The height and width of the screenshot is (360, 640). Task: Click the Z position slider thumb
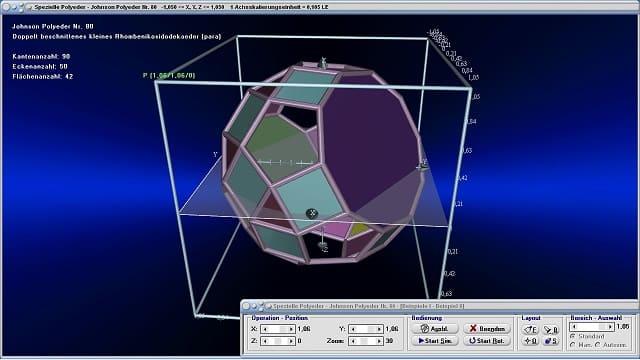(278, 341)
